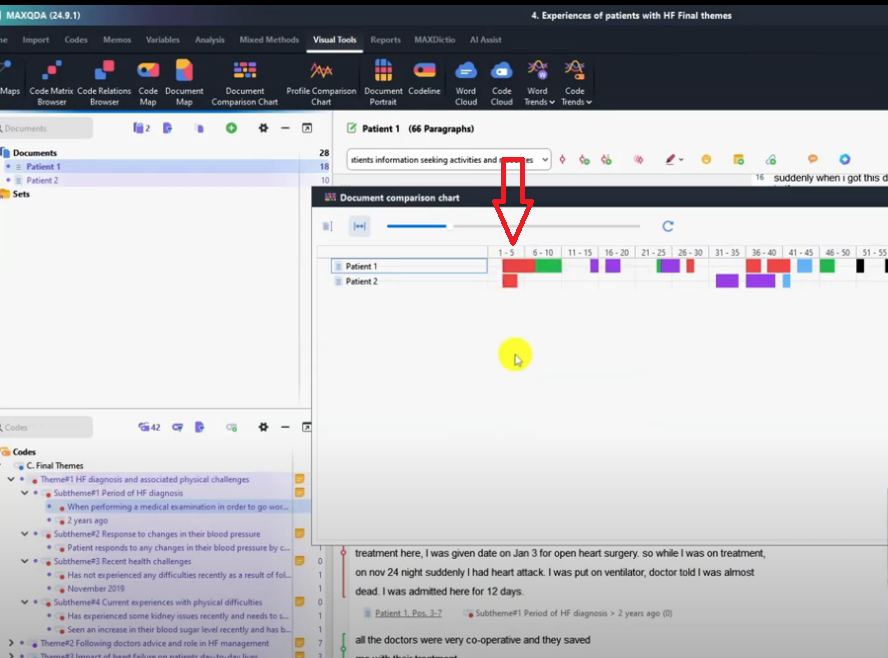Click first toggle icon in comparison chart toolbar
888x658 pixels.
(327, 226)
